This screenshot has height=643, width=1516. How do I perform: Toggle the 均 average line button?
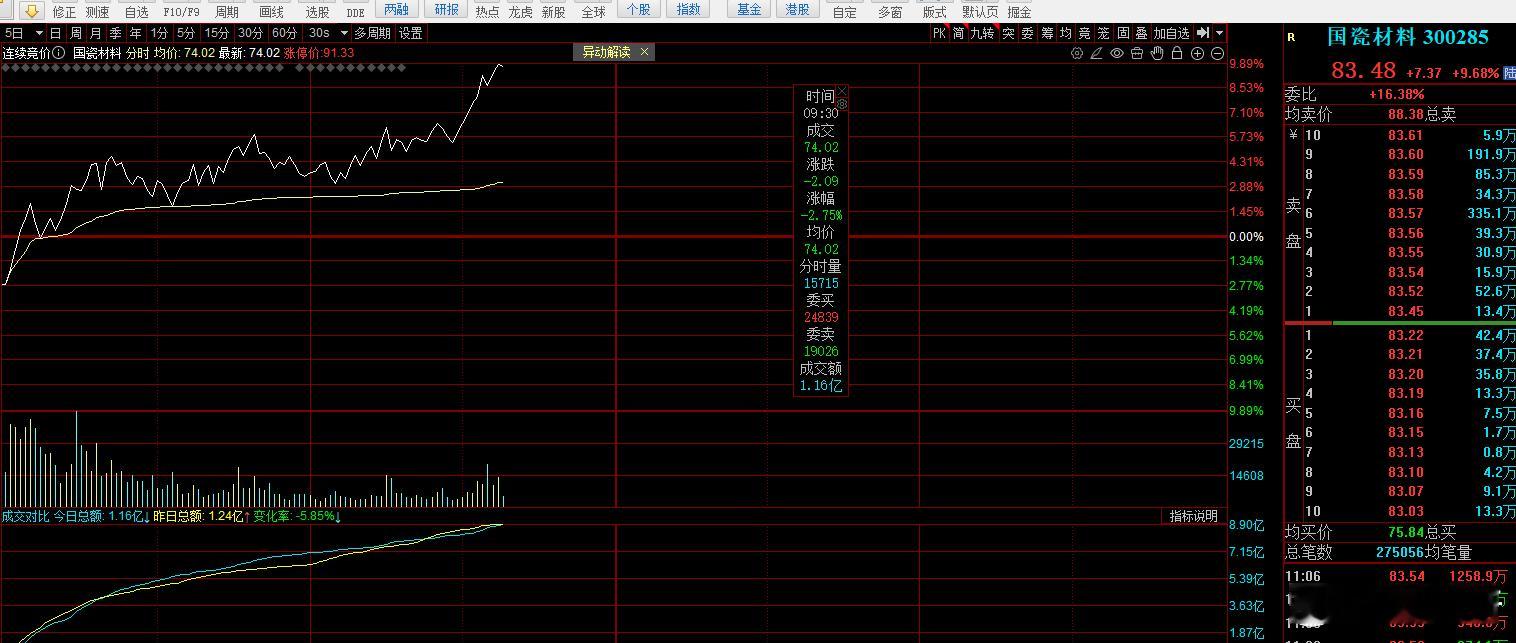pyautogui.click(x=1065, y=33)
